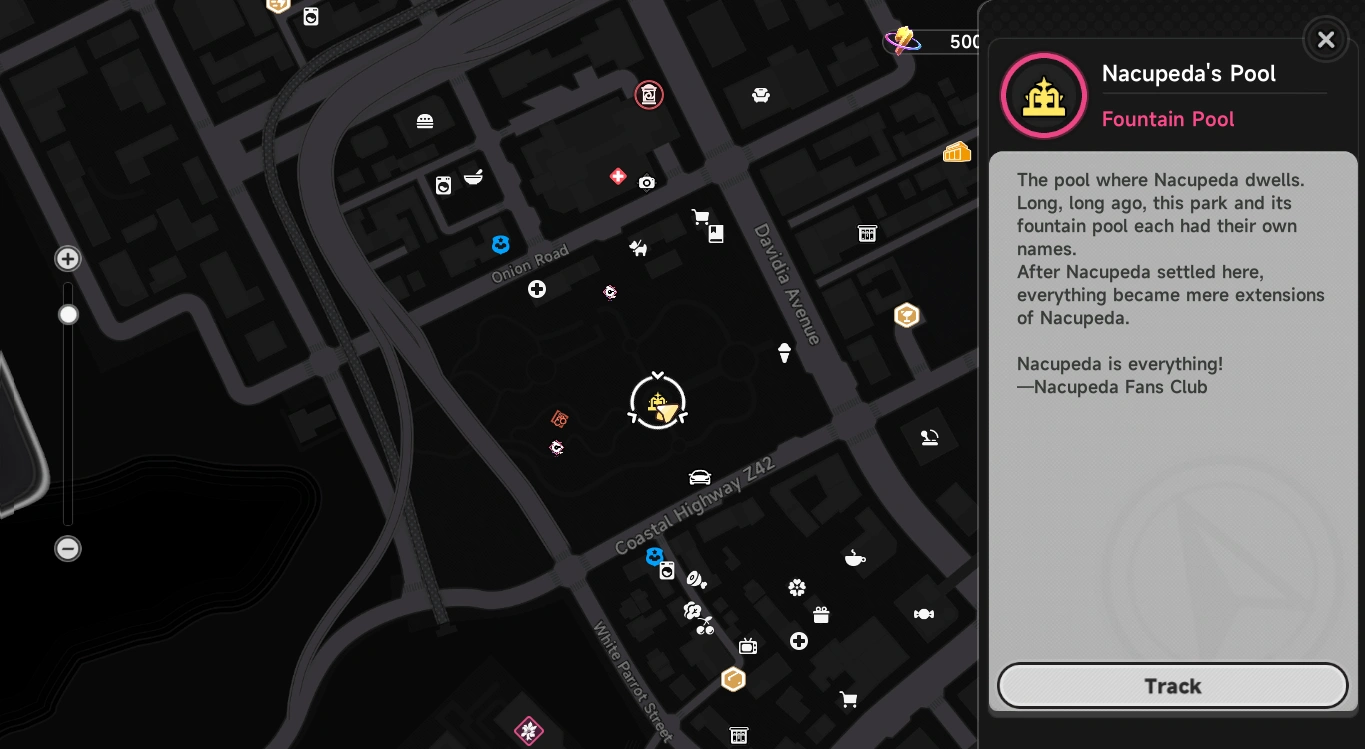The height and width of the screenshot is (749, 1365).
Task: Click the pink creature icon near Onion Road
Action: click(610, 292)
